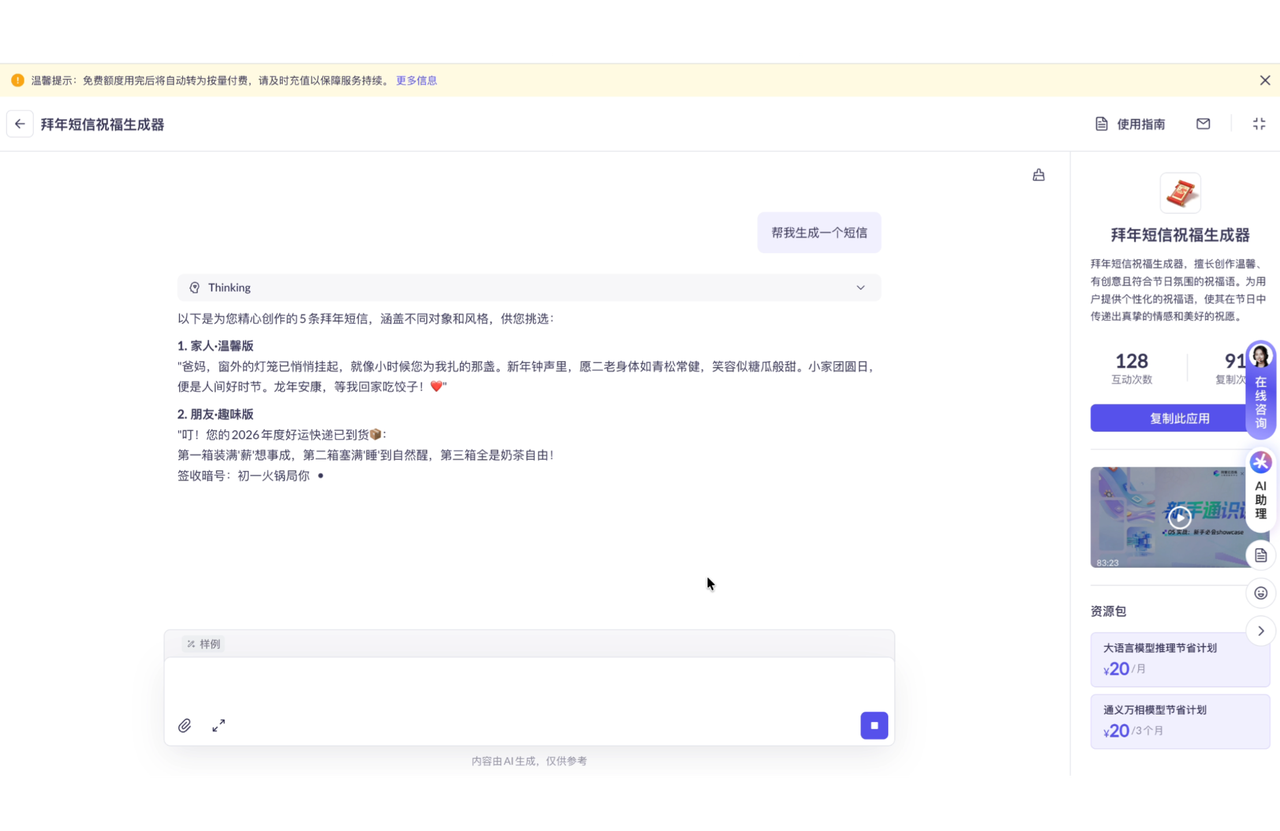Insert the 样例 sample prompt

point(202,644)
